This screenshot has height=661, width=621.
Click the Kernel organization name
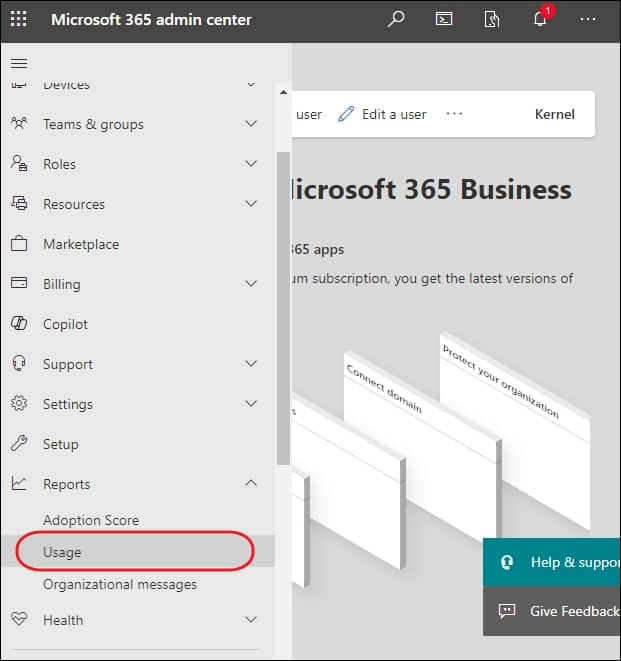click(554, 114)
